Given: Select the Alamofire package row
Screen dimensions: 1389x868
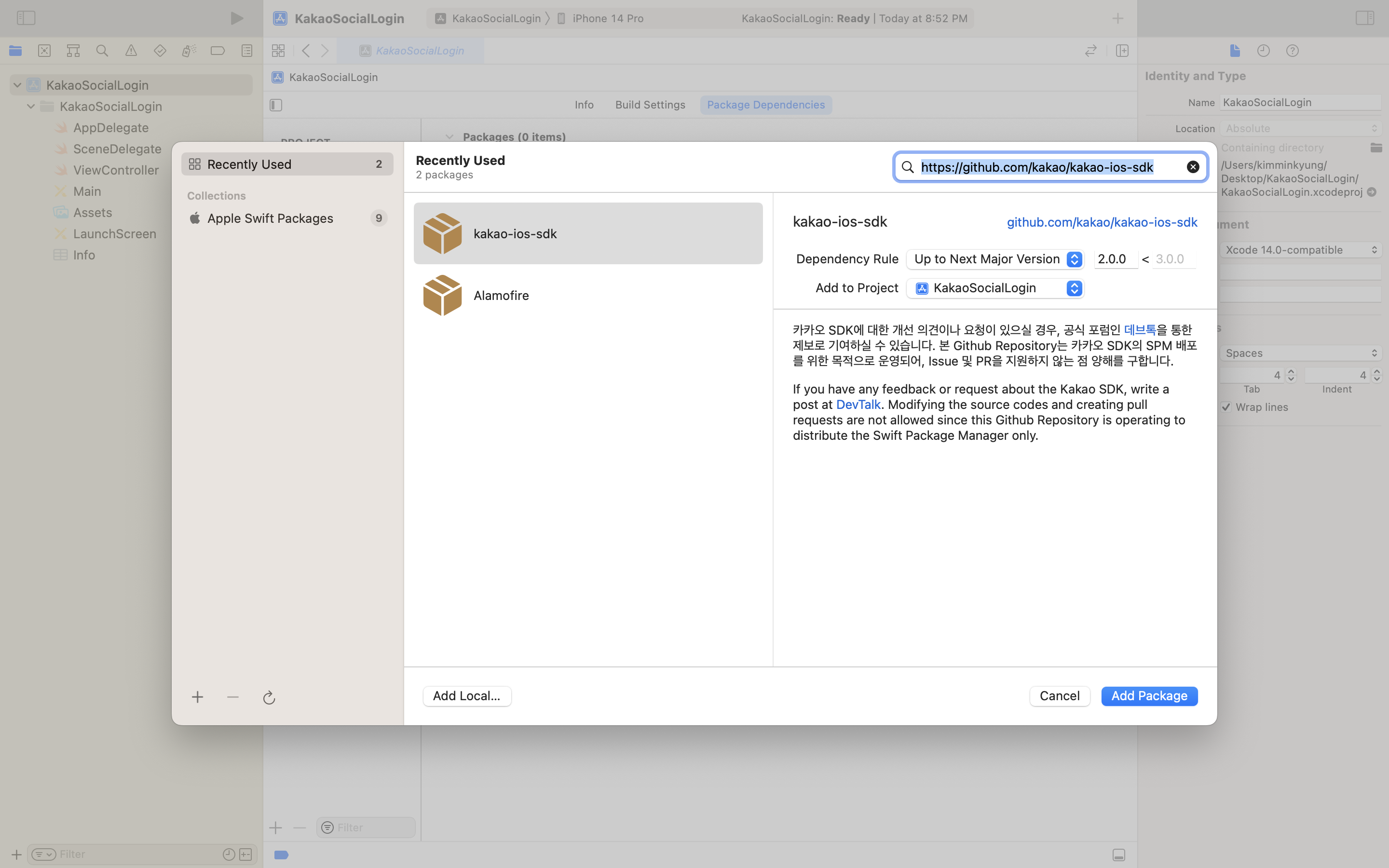Looking at the screenshot, I should point(588,295).
